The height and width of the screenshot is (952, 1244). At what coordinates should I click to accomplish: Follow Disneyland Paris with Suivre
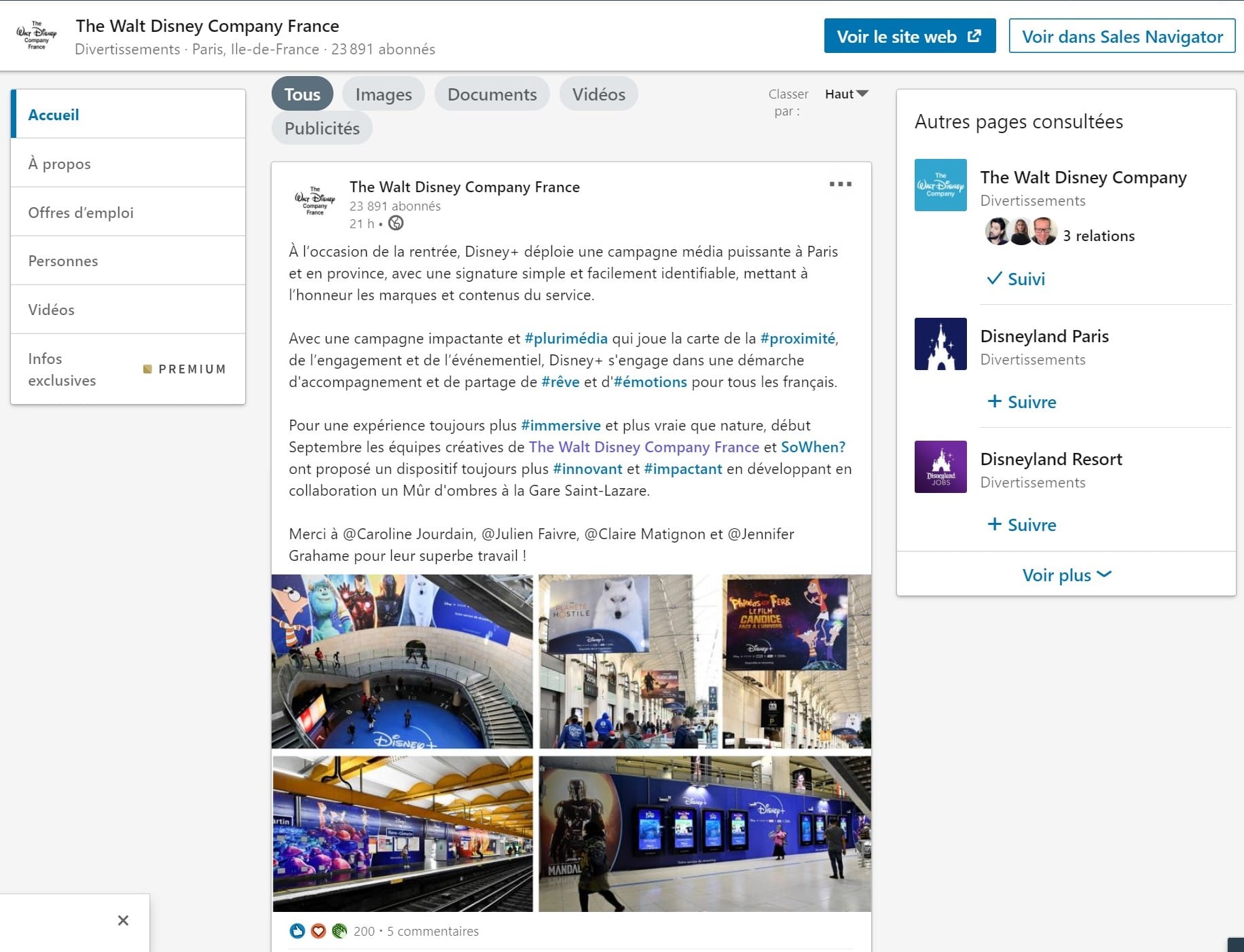click(1021, 401)
